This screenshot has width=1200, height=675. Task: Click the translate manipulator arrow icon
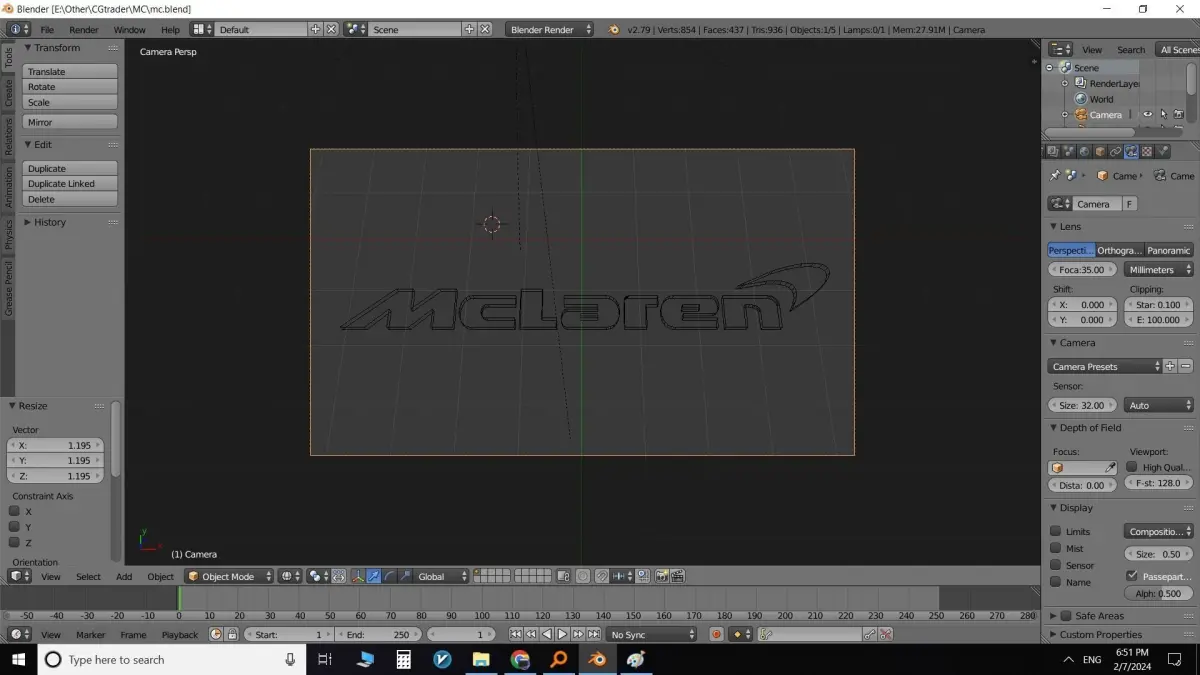(x=373, y=576)
